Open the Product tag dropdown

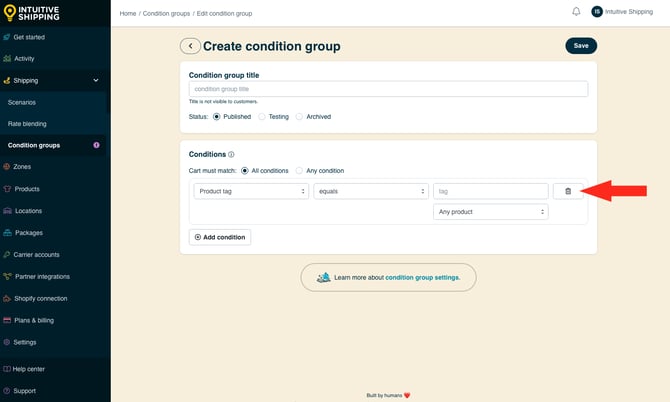coord(251,191)
